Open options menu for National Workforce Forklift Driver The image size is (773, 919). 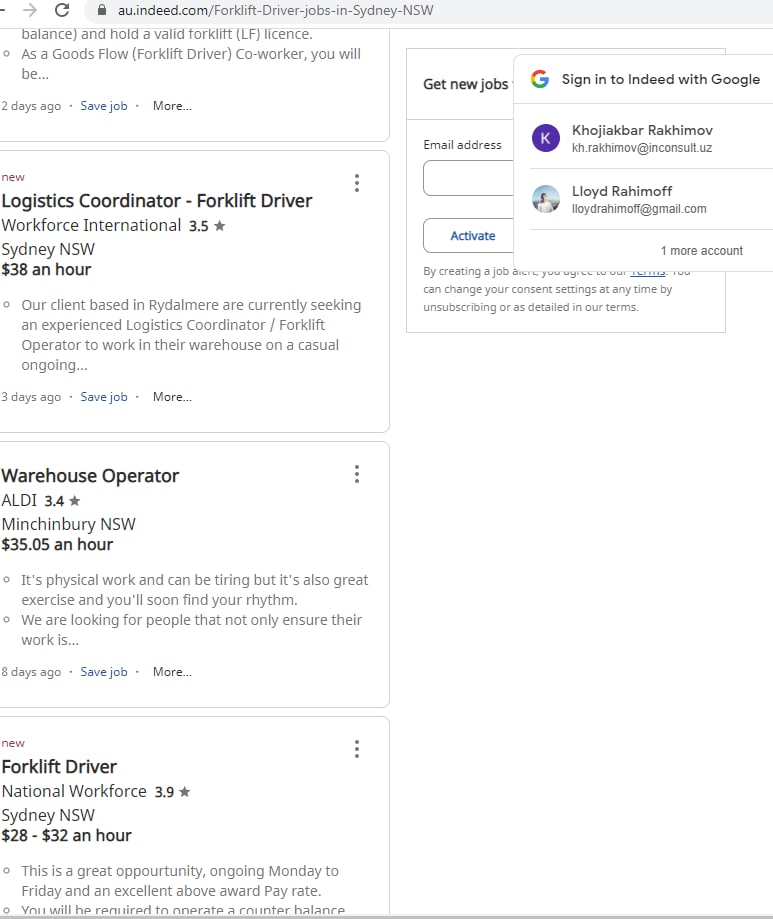click(x=356, y=749)
